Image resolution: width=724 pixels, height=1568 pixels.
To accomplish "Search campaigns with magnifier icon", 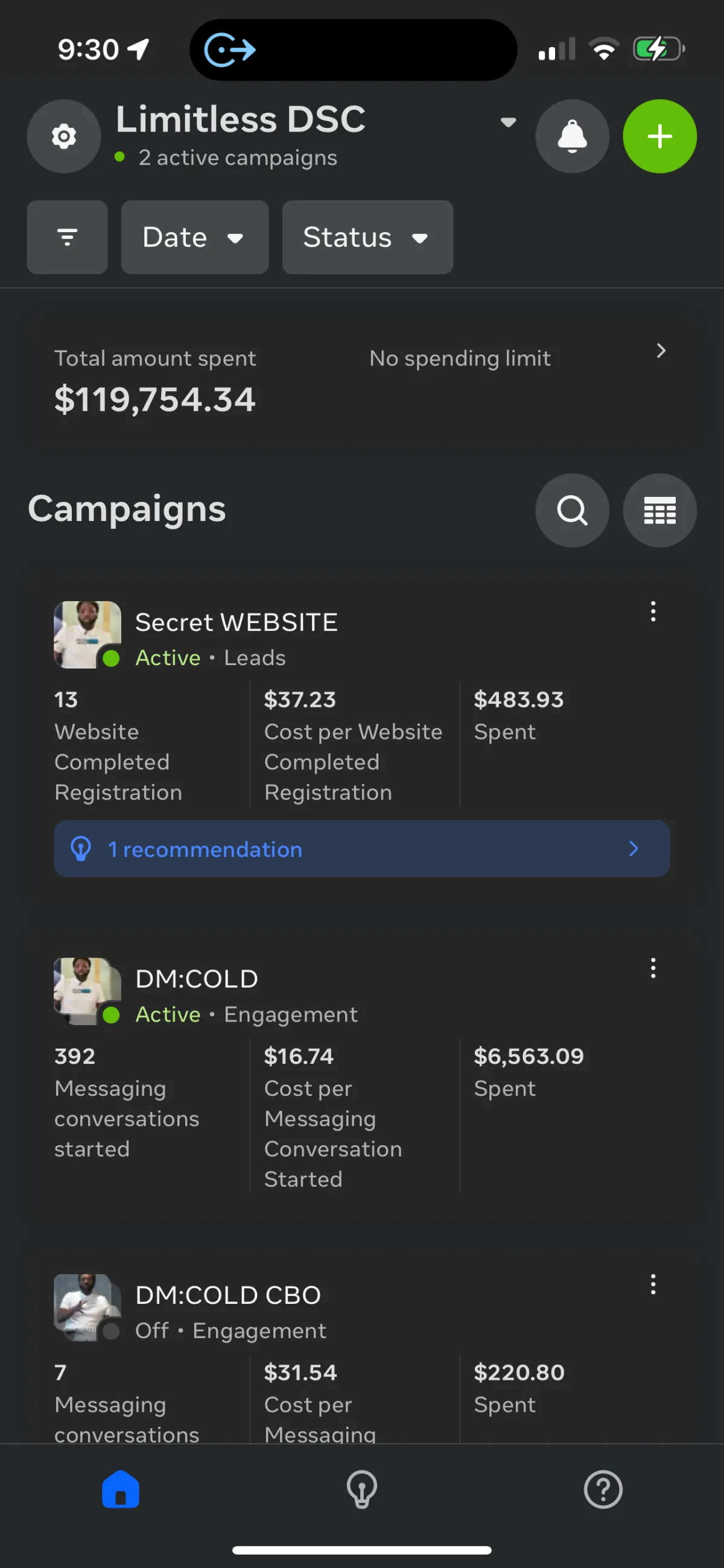I will pyautogui.click(x=572, y=510).
